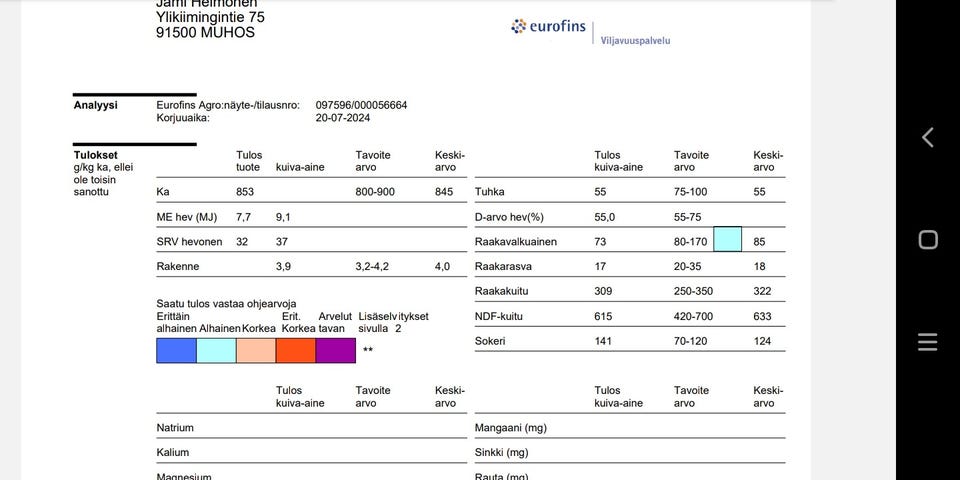
Task: Click the harvest date 20-07-2024
Action: (343, 118)
